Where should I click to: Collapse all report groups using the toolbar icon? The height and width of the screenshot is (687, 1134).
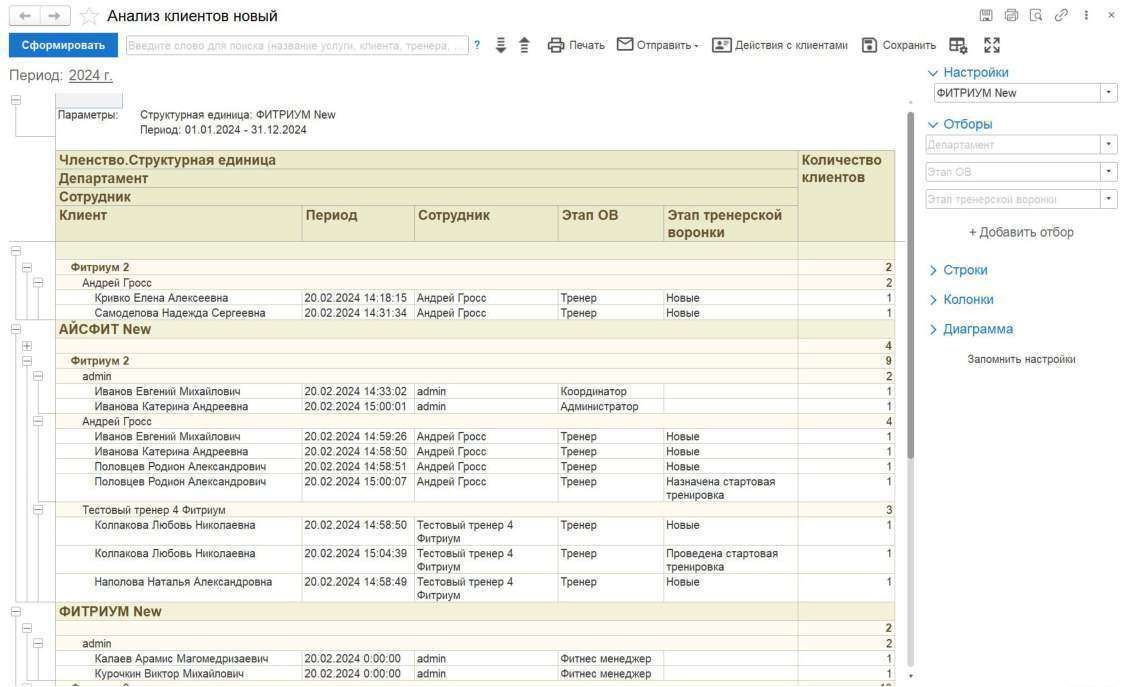524,45
